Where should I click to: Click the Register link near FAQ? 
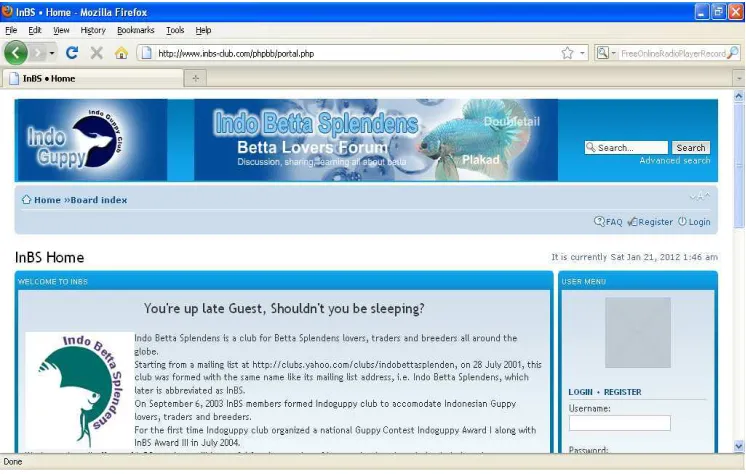click(x=650, y=222)
